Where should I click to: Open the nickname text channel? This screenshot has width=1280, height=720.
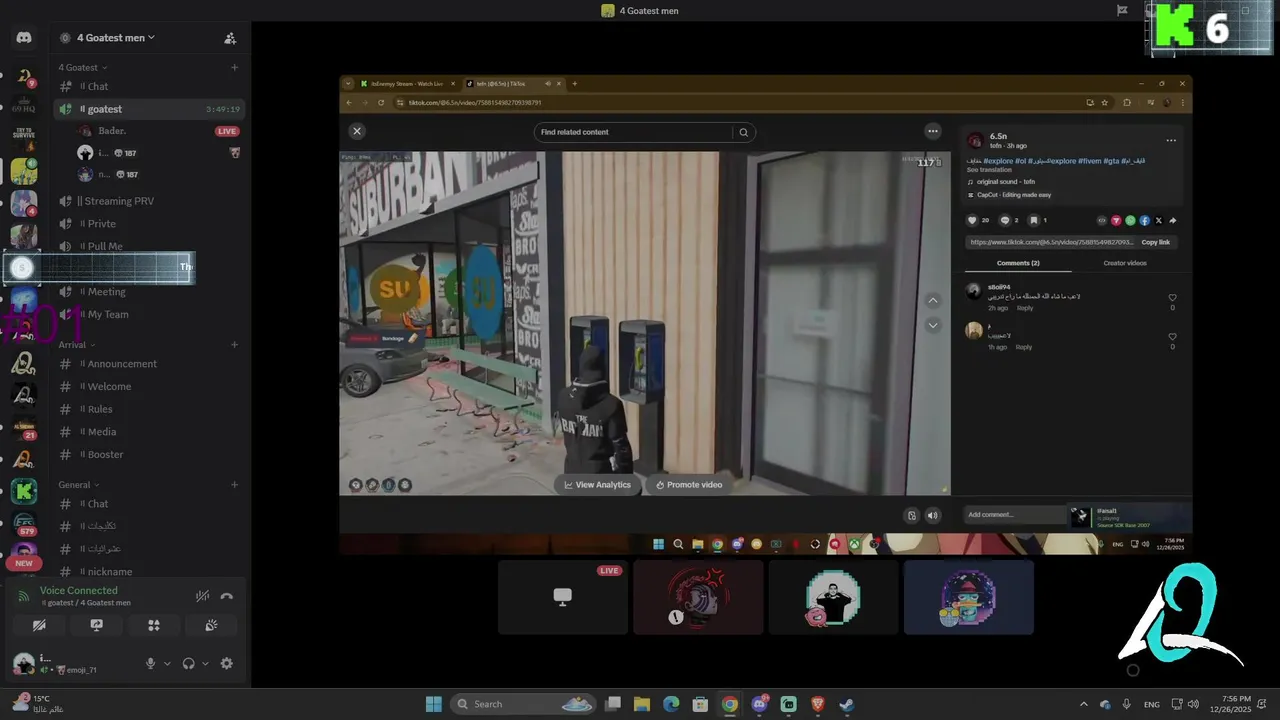click(148, 571)
